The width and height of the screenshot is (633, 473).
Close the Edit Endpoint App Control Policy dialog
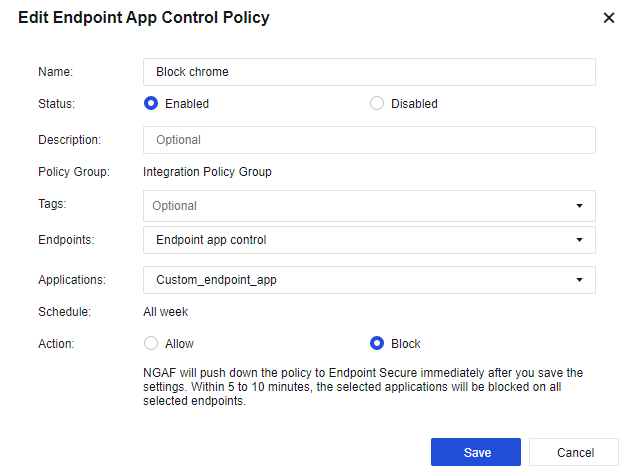click(609, 18)
